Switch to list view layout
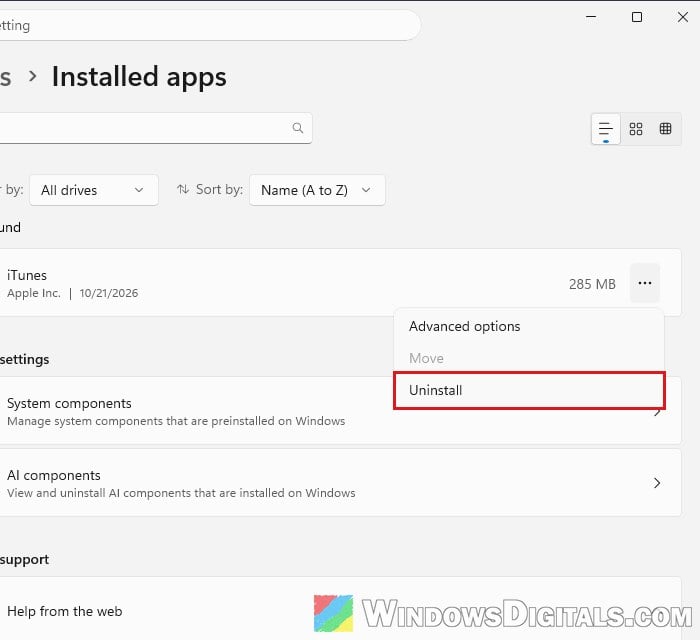Screen dimensions: 700x640 pos(605,129)
